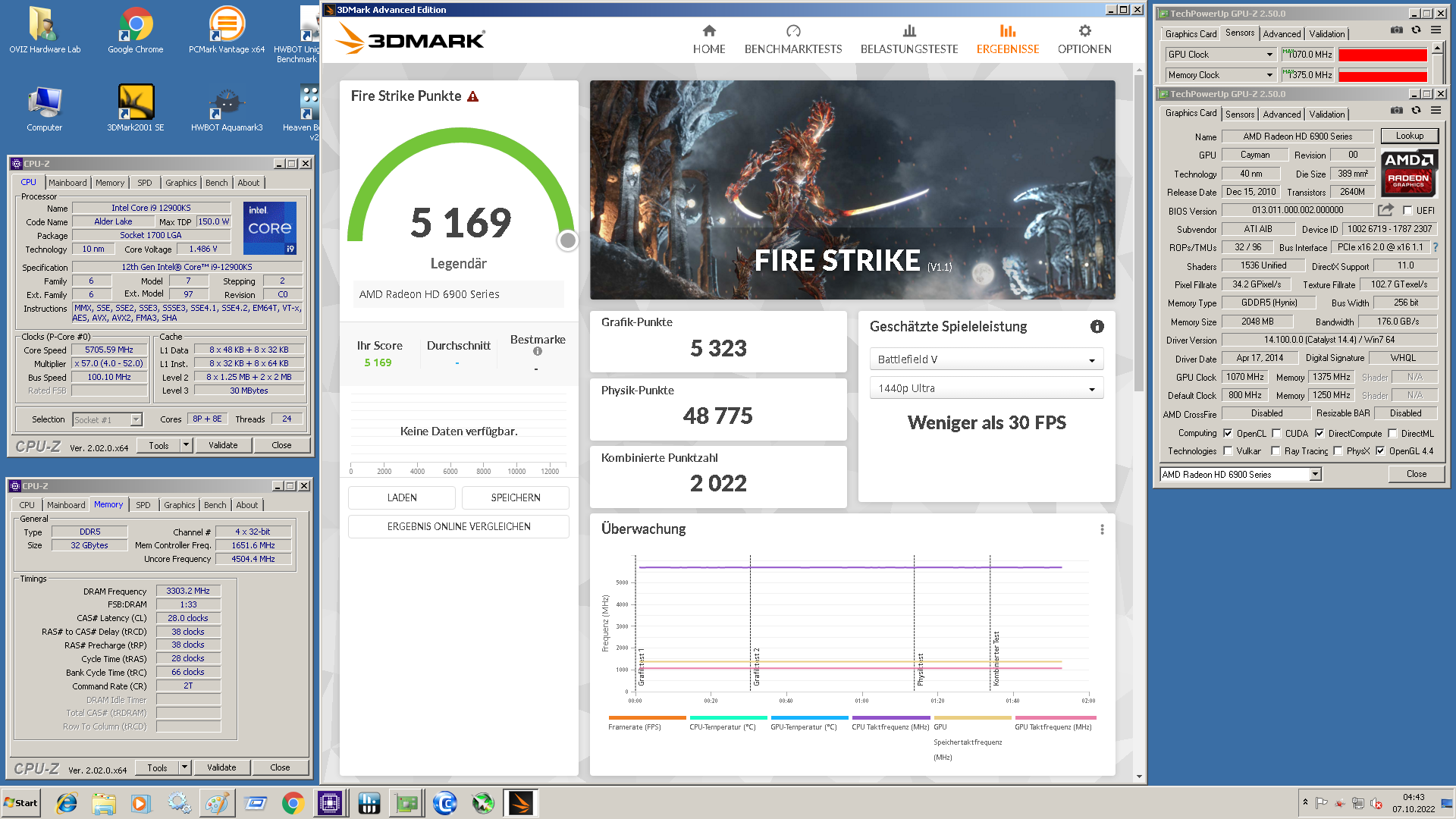1456x819 pixels.
Task: Open the 1440p Ultra resolution dropdown
Action: [986, 388]
